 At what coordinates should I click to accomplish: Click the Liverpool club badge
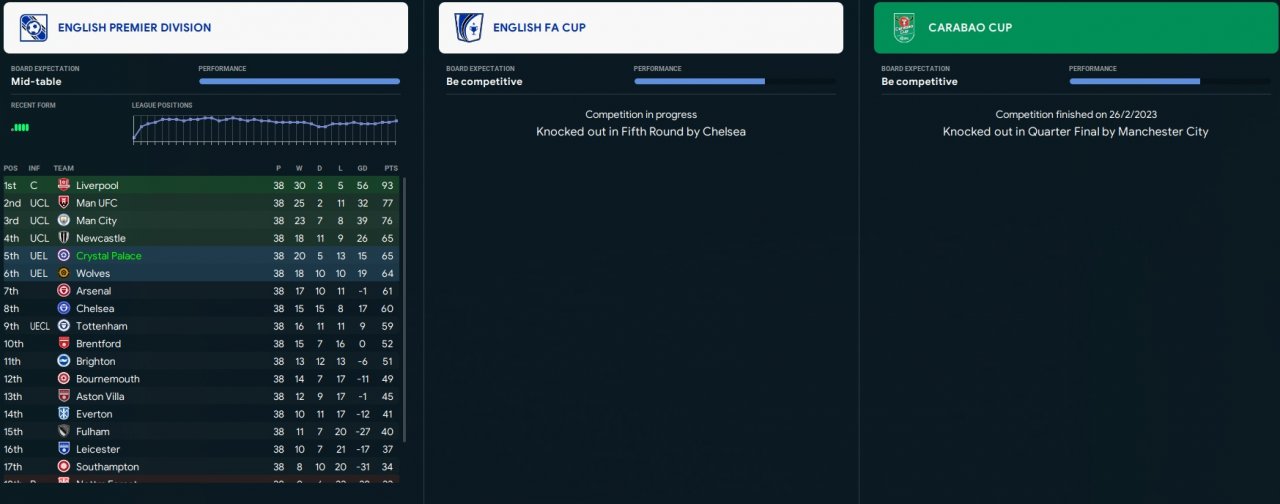(64, 186)
